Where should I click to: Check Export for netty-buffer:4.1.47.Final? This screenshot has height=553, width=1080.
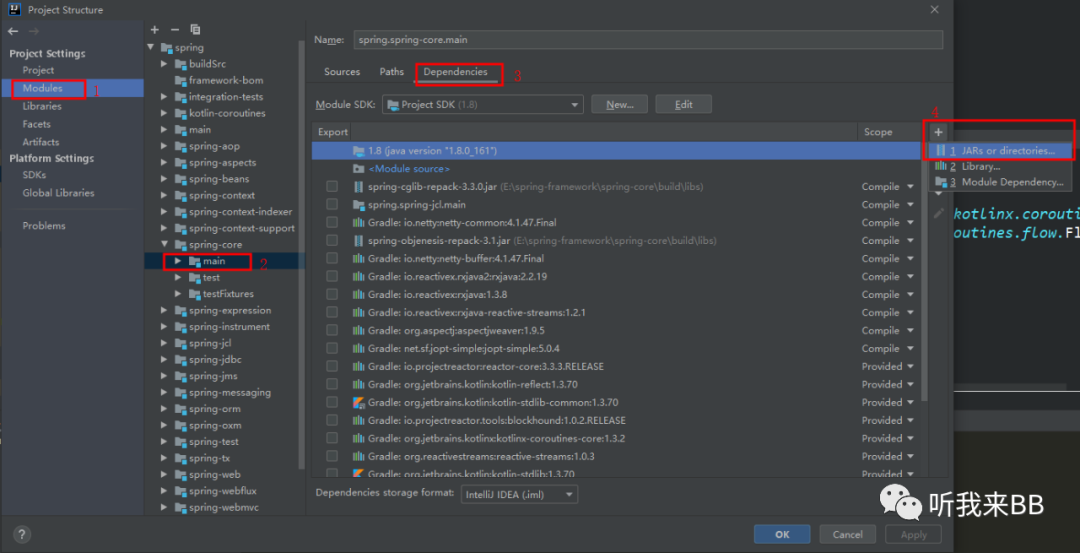[332, 258]
